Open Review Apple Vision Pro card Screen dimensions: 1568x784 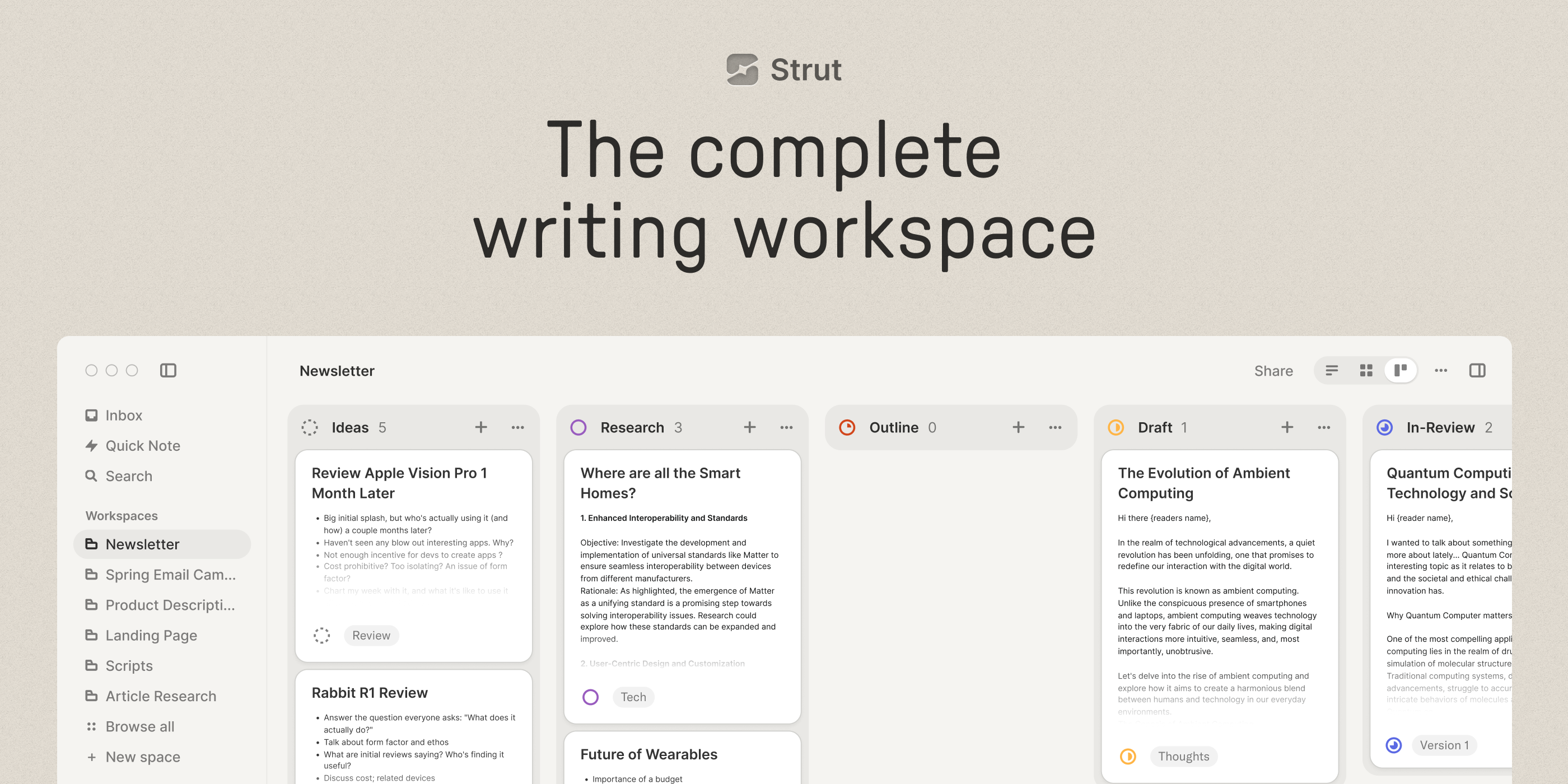tap(414, 556)
